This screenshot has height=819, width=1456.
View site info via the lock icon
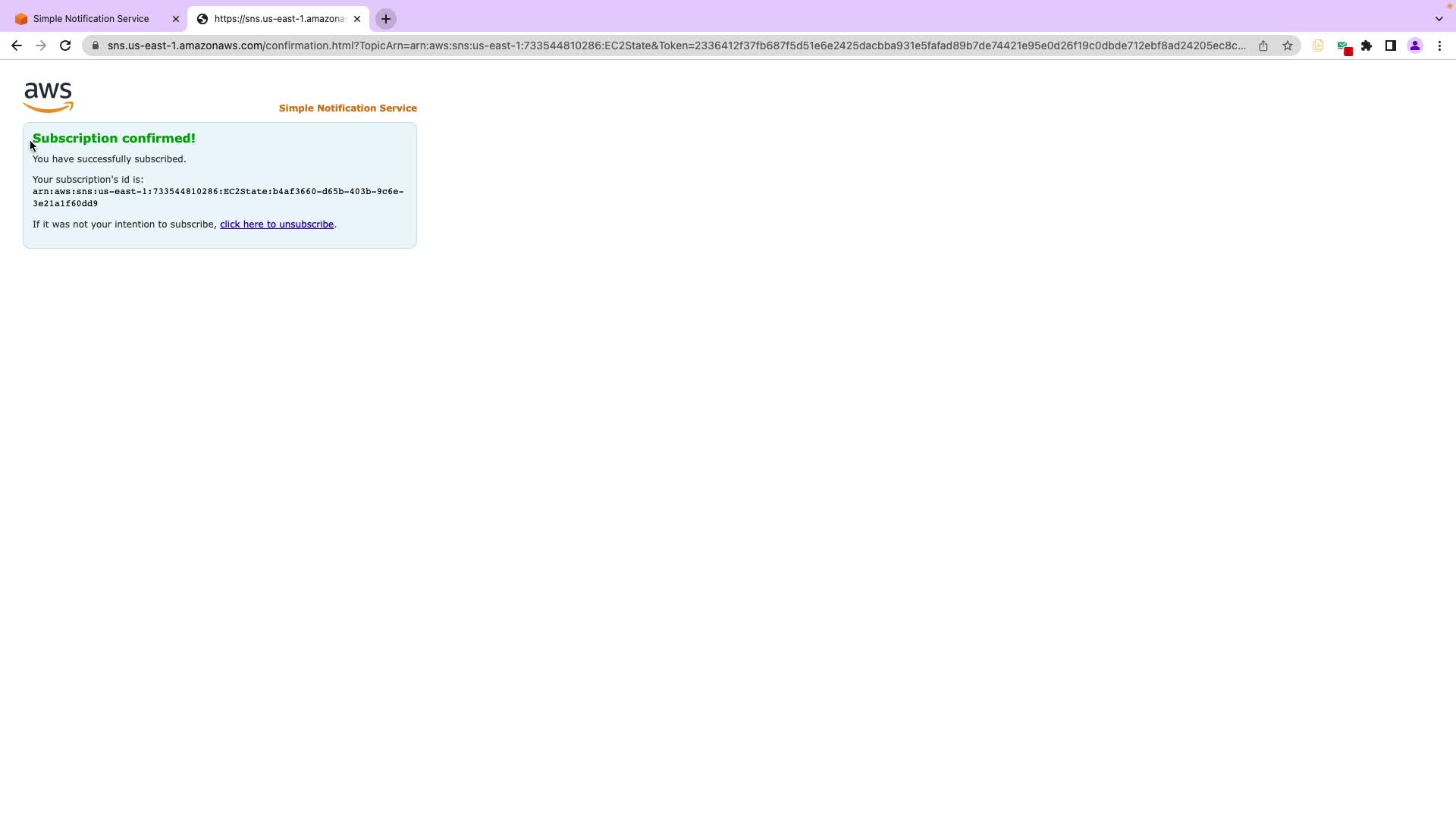(96, 45)
